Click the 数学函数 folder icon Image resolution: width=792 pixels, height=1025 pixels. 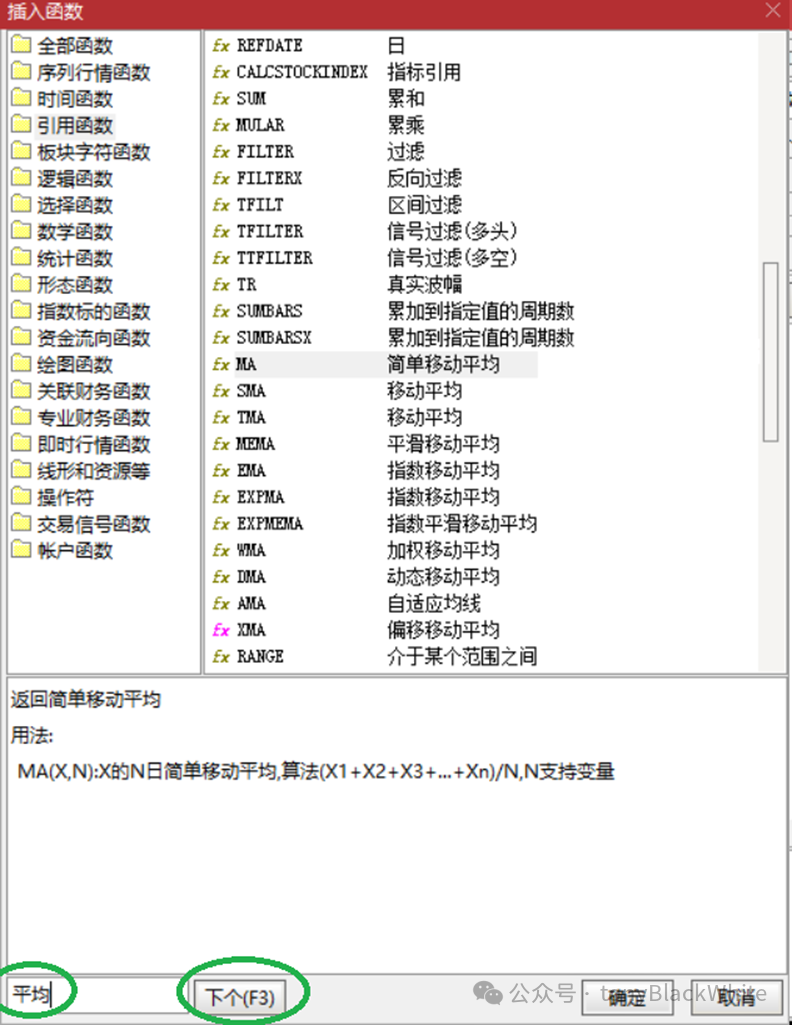[x=22, y=231]
